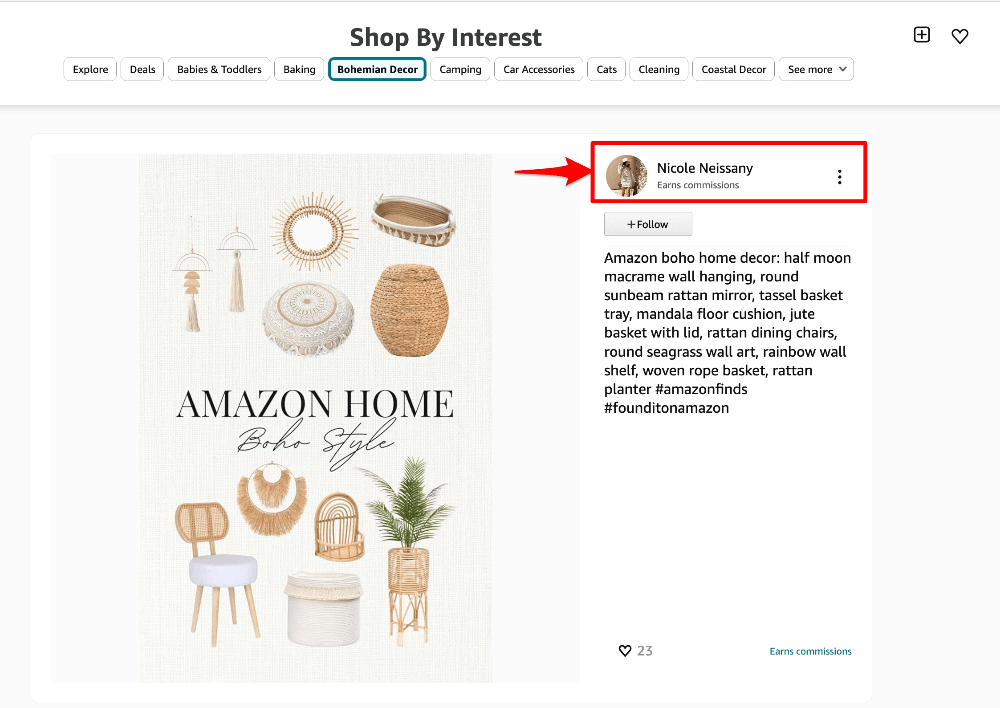Select the Cats category chip

click(606, 69)
